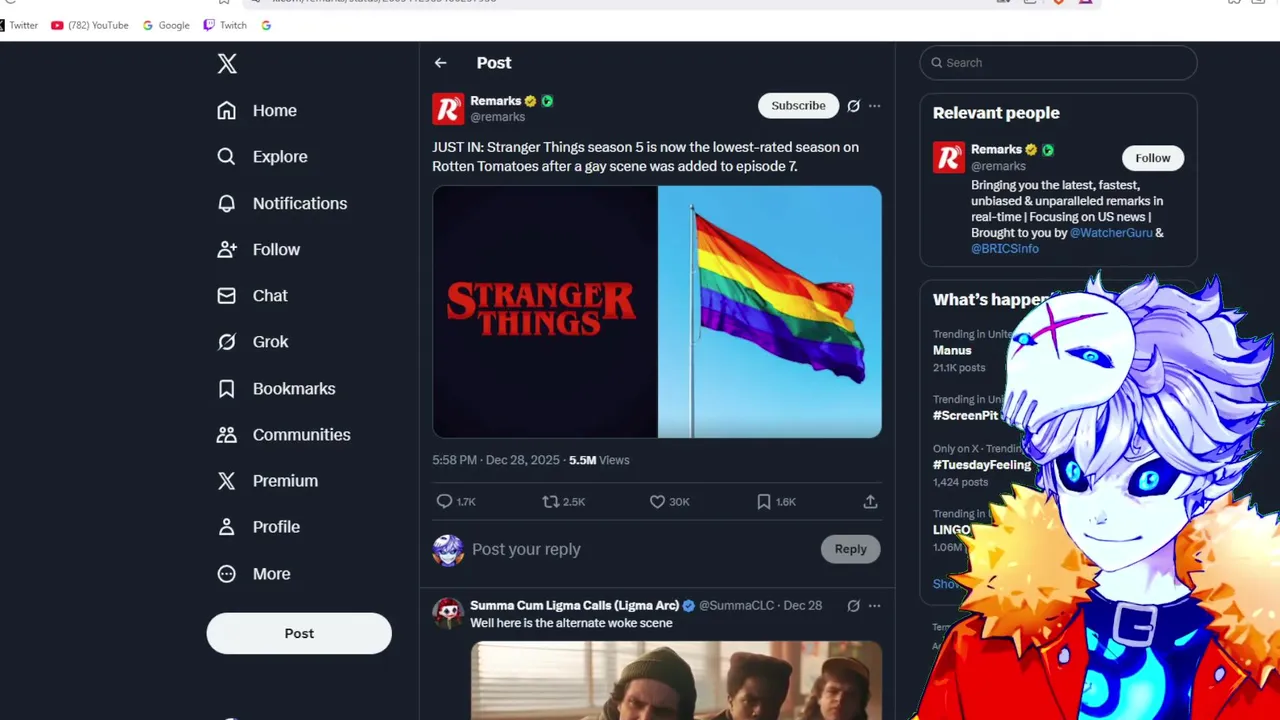Viewport: 1280px width, 720px height.
Task: Click reply date Dec 28
Action: [x=803, y=605]
